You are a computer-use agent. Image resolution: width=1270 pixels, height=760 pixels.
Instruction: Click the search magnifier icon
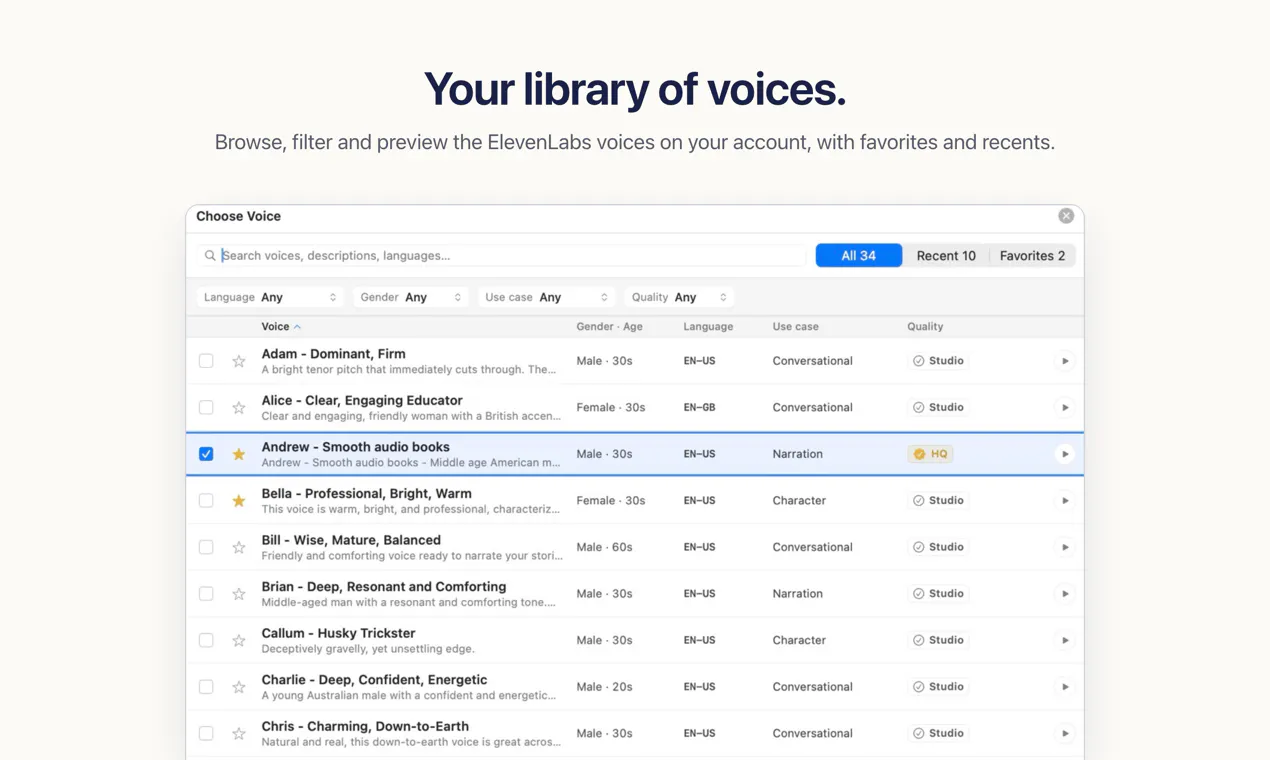click(210, 256)
